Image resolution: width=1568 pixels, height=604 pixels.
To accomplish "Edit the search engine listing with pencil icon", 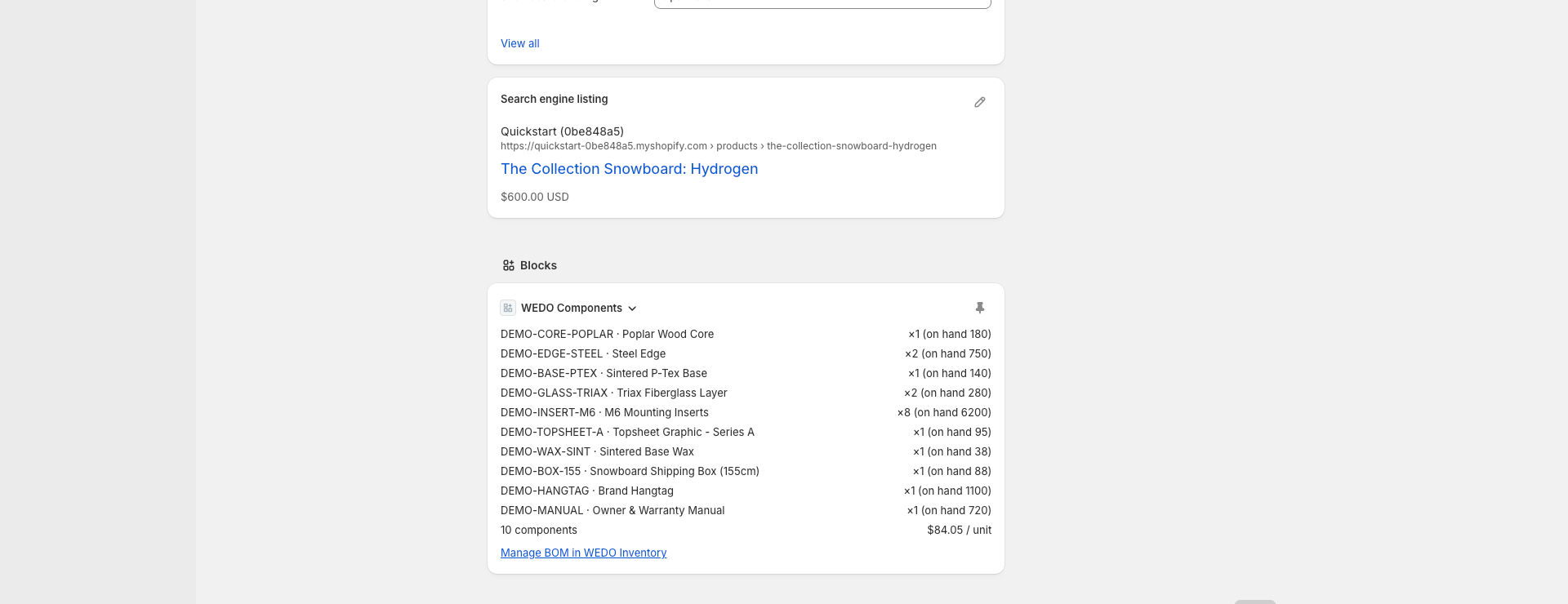I will click(979, 102).
